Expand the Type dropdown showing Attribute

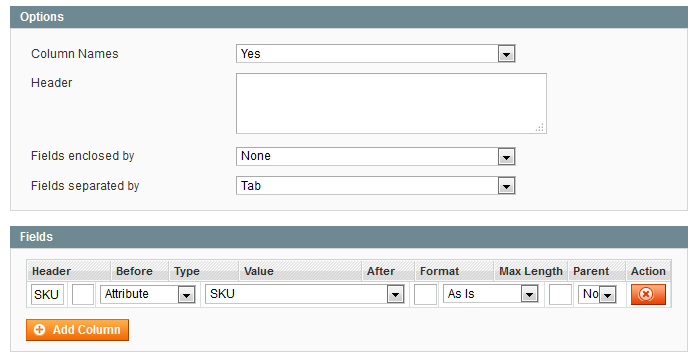click(x=148, y=295)
